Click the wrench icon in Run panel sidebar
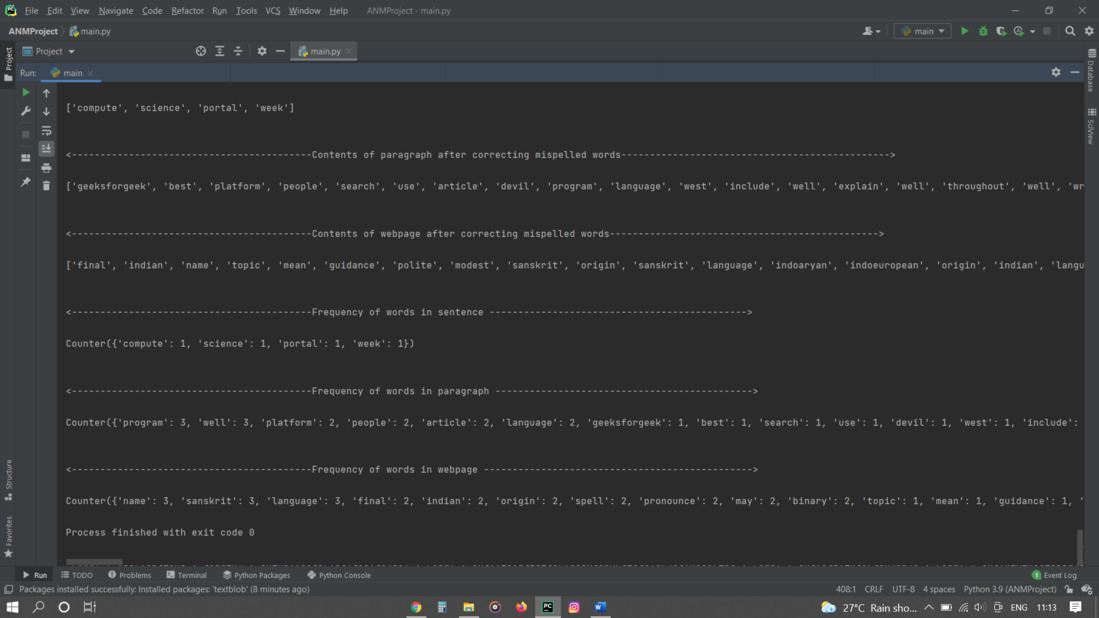1099x618 pixels. click(x=26, y=111)
